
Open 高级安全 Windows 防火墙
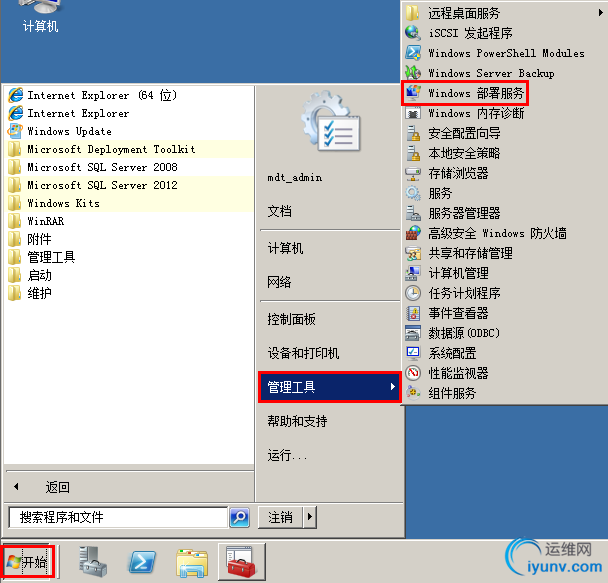click(486, 233)
